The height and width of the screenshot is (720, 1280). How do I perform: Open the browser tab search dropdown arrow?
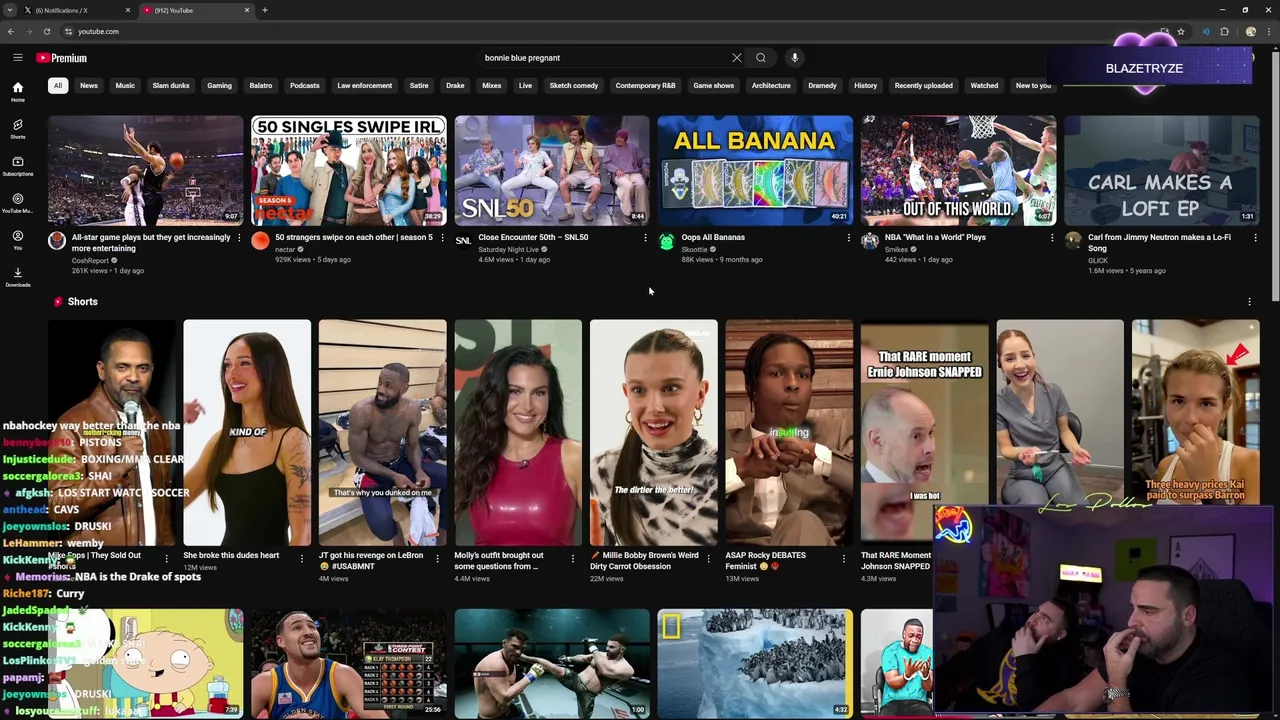click(x=10, y=10)
